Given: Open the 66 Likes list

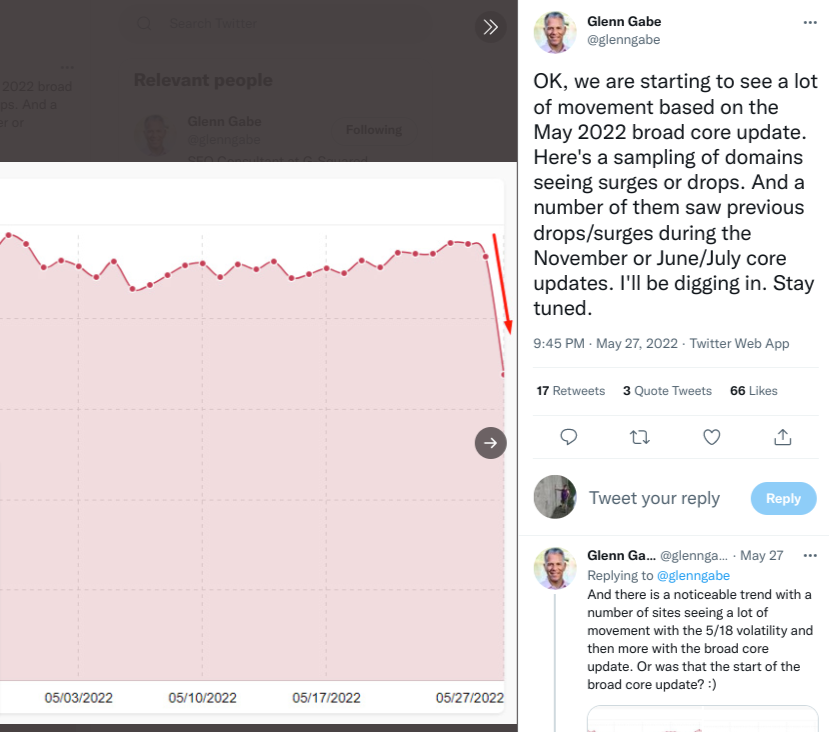Looking at the screenshot, I should pyautogui.click(x=754, y=391).
